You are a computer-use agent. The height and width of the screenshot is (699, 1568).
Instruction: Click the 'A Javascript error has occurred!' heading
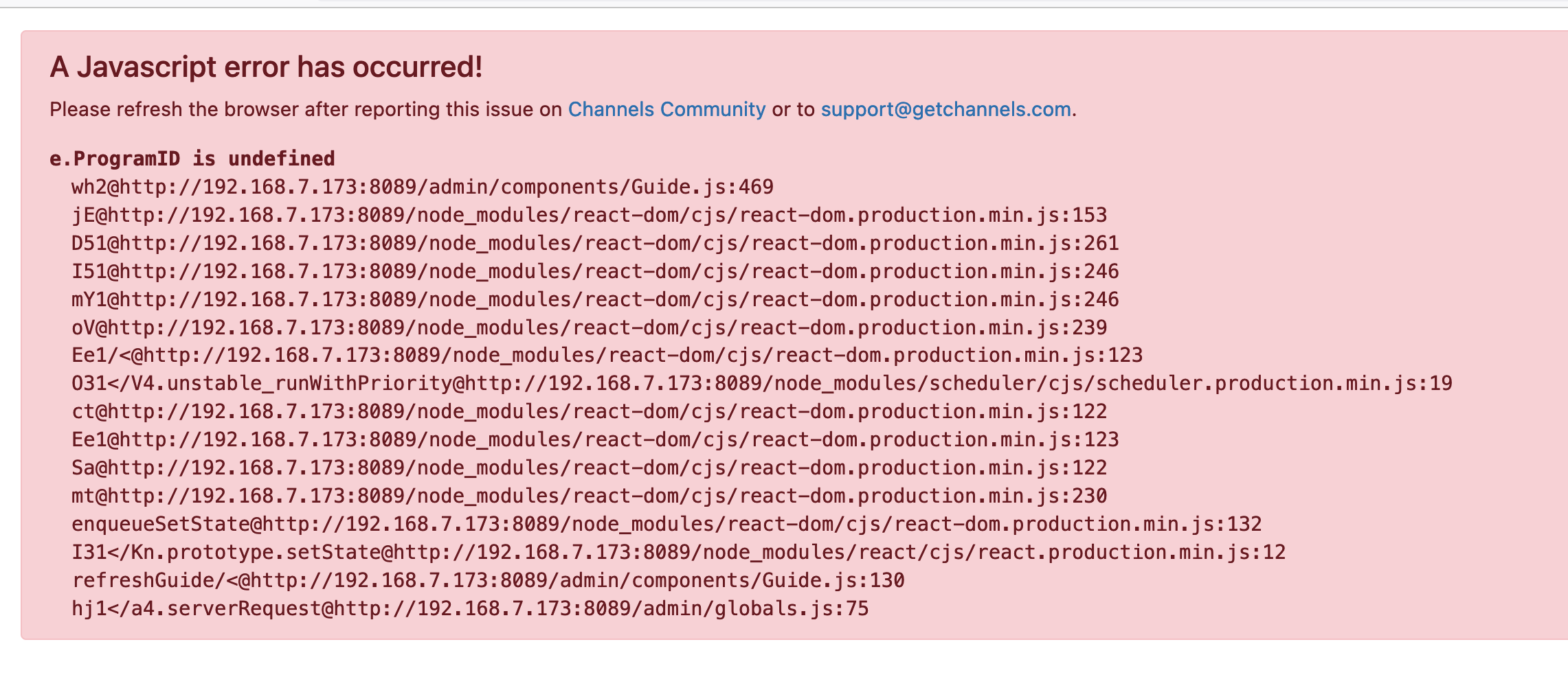tap(266, 67)
